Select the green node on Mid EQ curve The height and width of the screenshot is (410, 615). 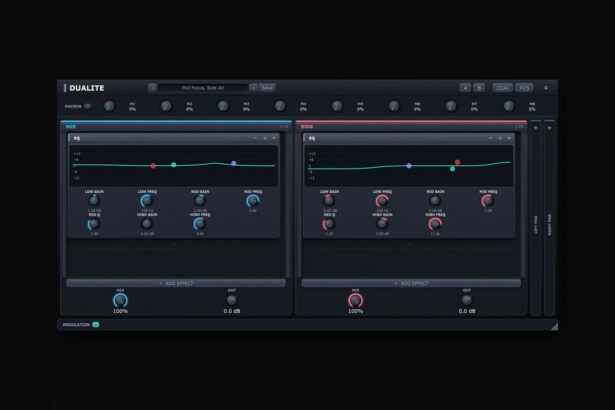[x=174, y=165]
